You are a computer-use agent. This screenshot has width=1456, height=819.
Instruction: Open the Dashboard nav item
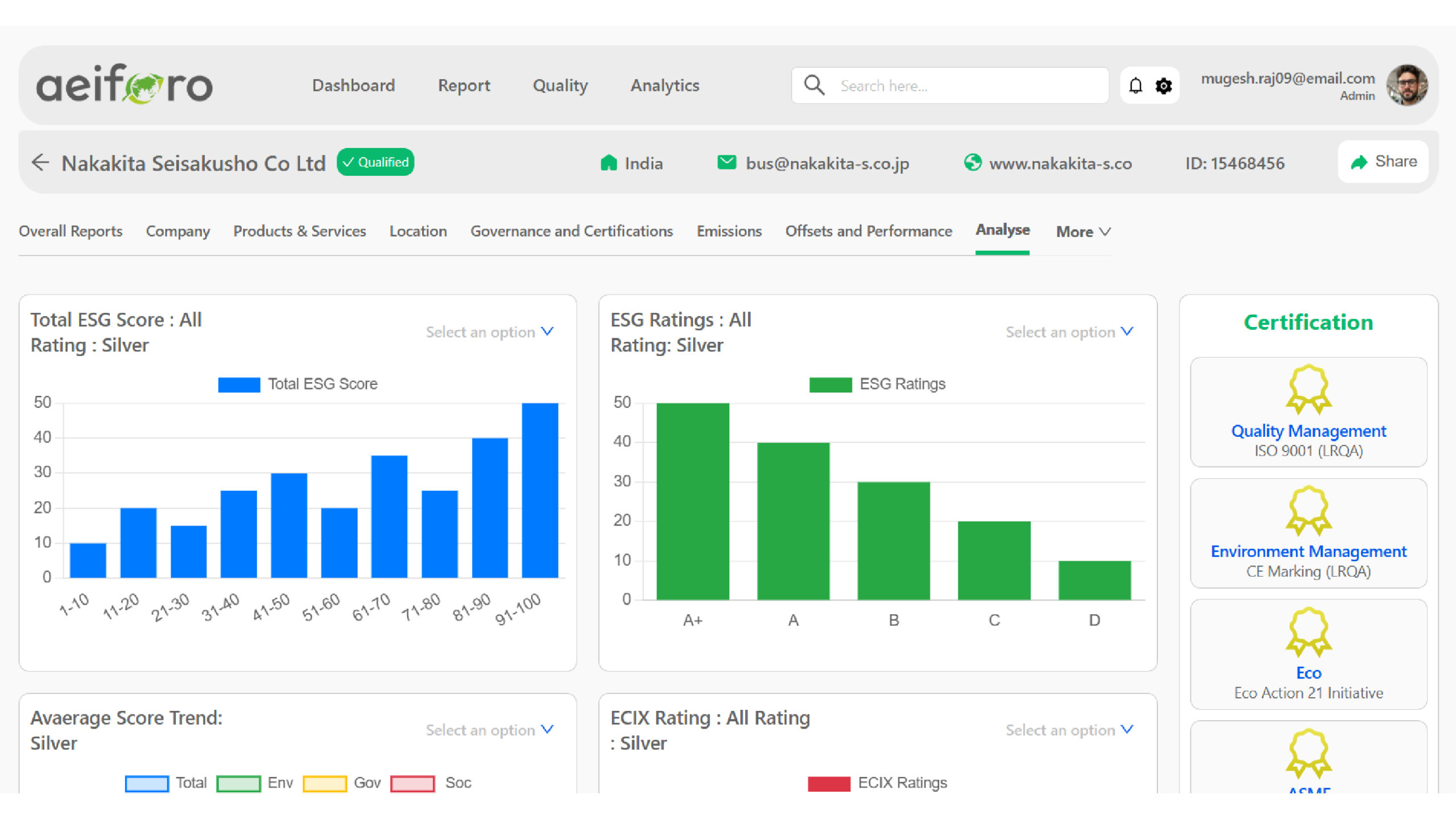353,85
